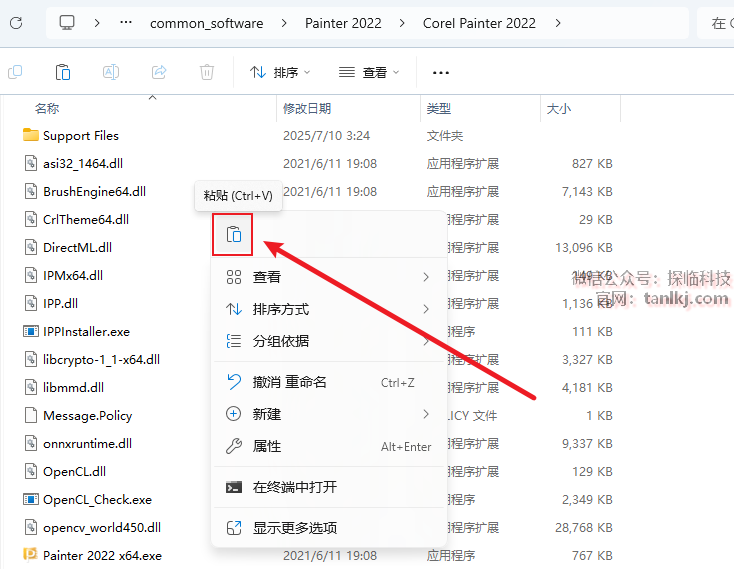Open the hidden breadcrumb path ellipsis

click(x=126, y=22)
